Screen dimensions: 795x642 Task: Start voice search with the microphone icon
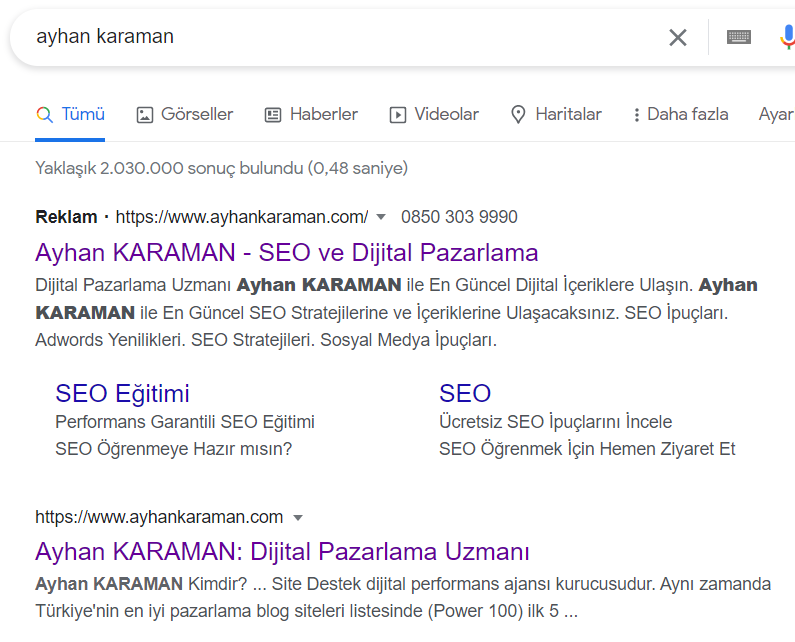click(x=787, y=37)
